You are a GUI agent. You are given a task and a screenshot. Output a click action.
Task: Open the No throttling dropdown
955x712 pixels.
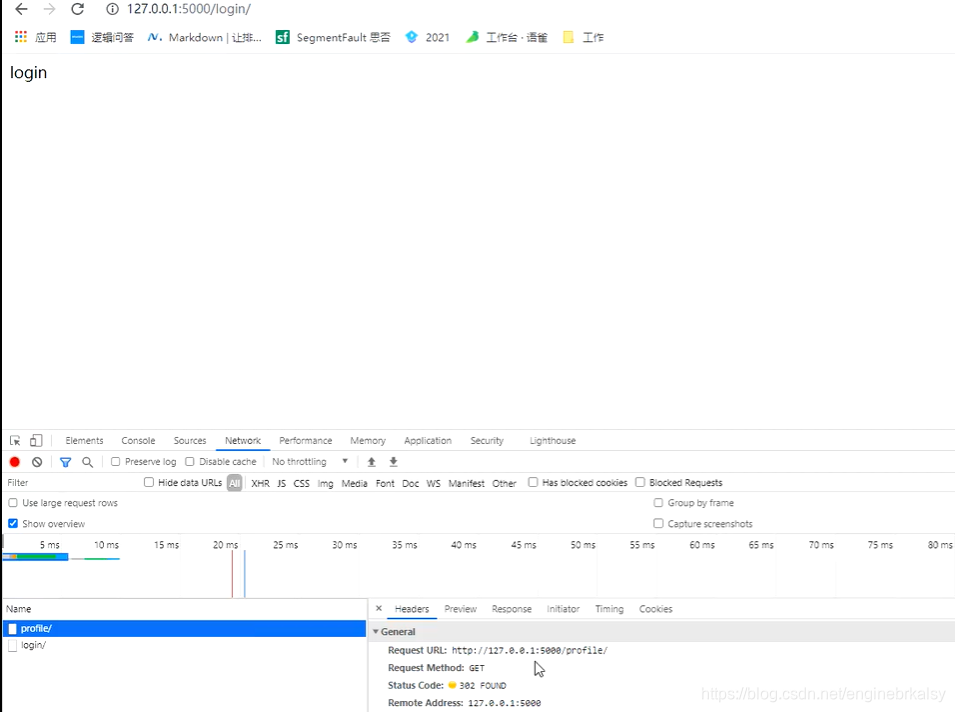(310, 462)
